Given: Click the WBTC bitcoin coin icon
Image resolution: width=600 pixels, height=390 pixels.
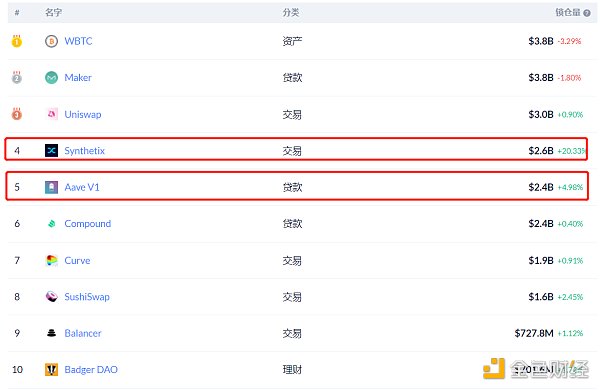Looking at the screenshot, I should click(51, 41).
